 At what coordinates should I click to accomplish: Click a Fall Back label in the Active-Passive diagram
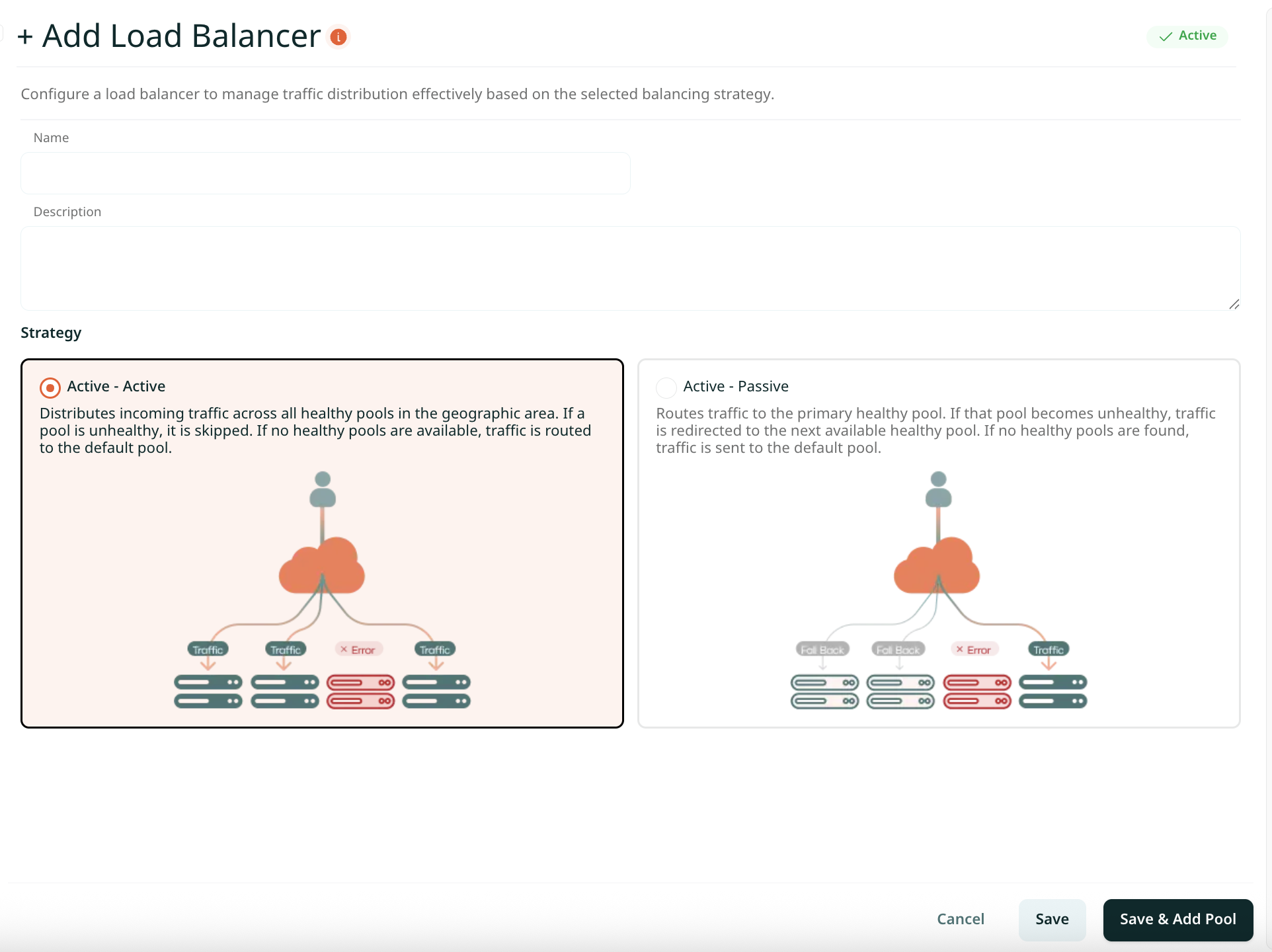point(822,649)
